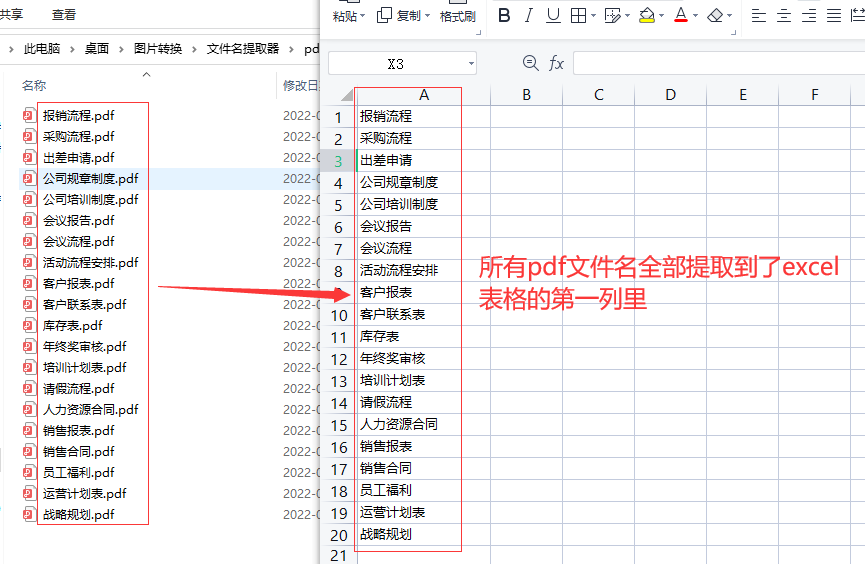Image resolution: width=865 pixels, height=564 pixels.
Task: Open the 共享 tab in File Explorer
Action: coord(11,14)
